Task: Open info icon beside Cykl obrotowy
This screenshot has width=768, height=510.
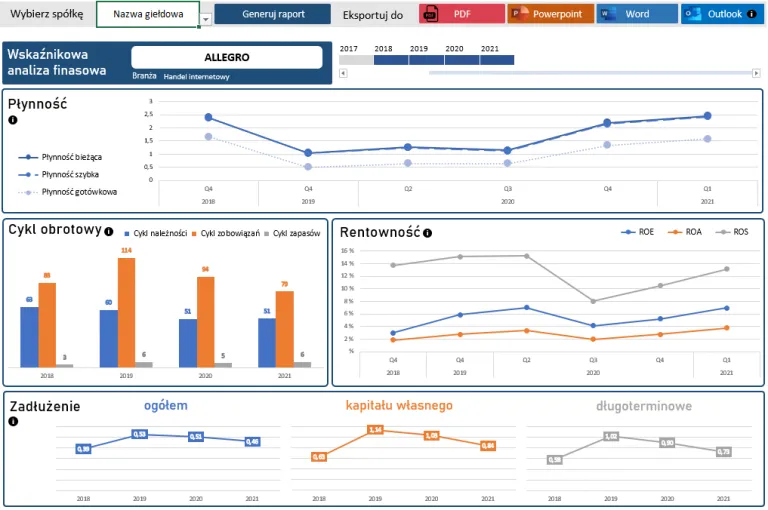Action: point(108,231)
